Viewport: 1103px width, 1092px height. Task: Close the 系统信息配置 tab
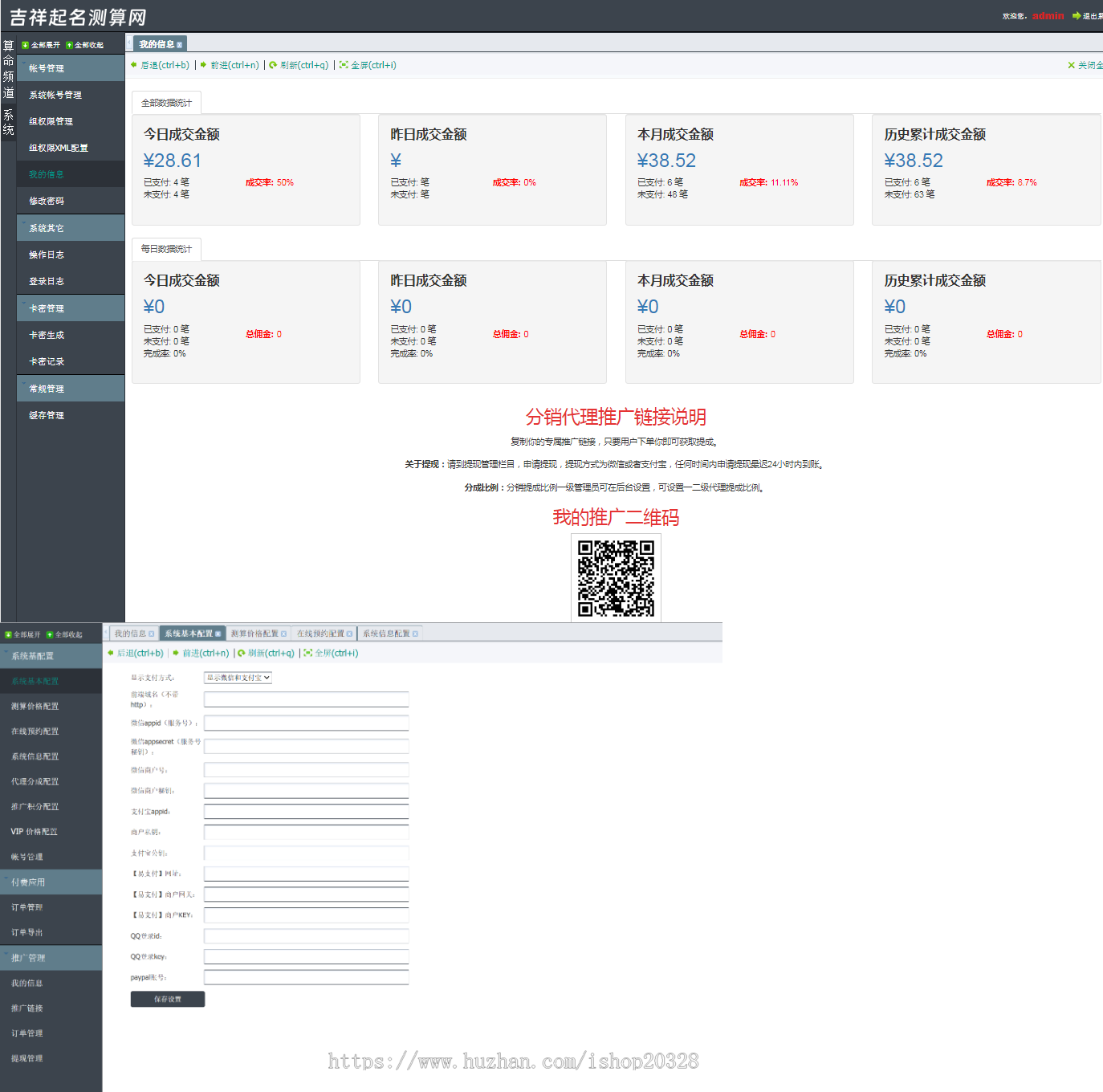pyautogui.click(x=415, y=634)
